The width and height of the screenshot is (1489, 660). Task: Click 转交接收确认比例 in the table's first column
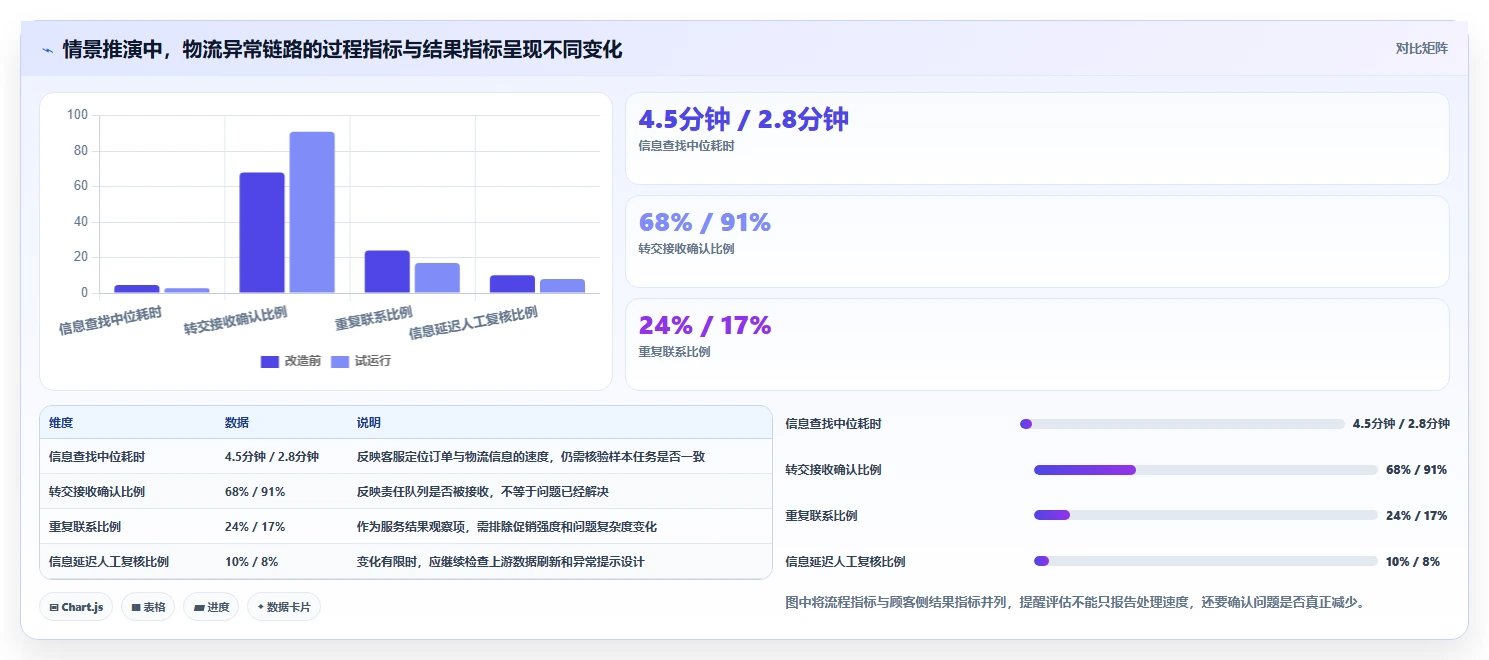coord(97,492)
